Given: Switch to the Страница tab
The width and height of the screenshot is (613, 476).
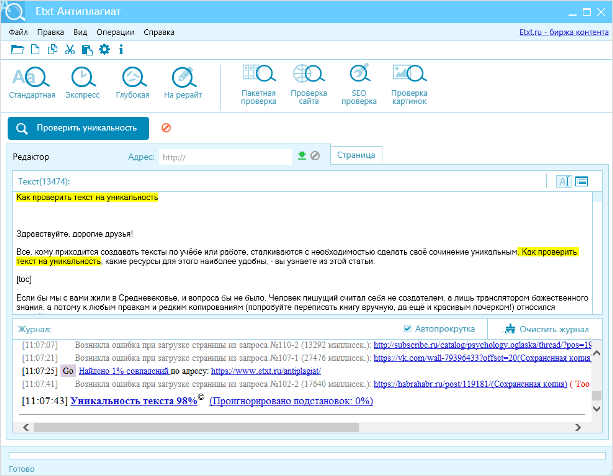Looking at the screenshot, I should coord(356,156).
